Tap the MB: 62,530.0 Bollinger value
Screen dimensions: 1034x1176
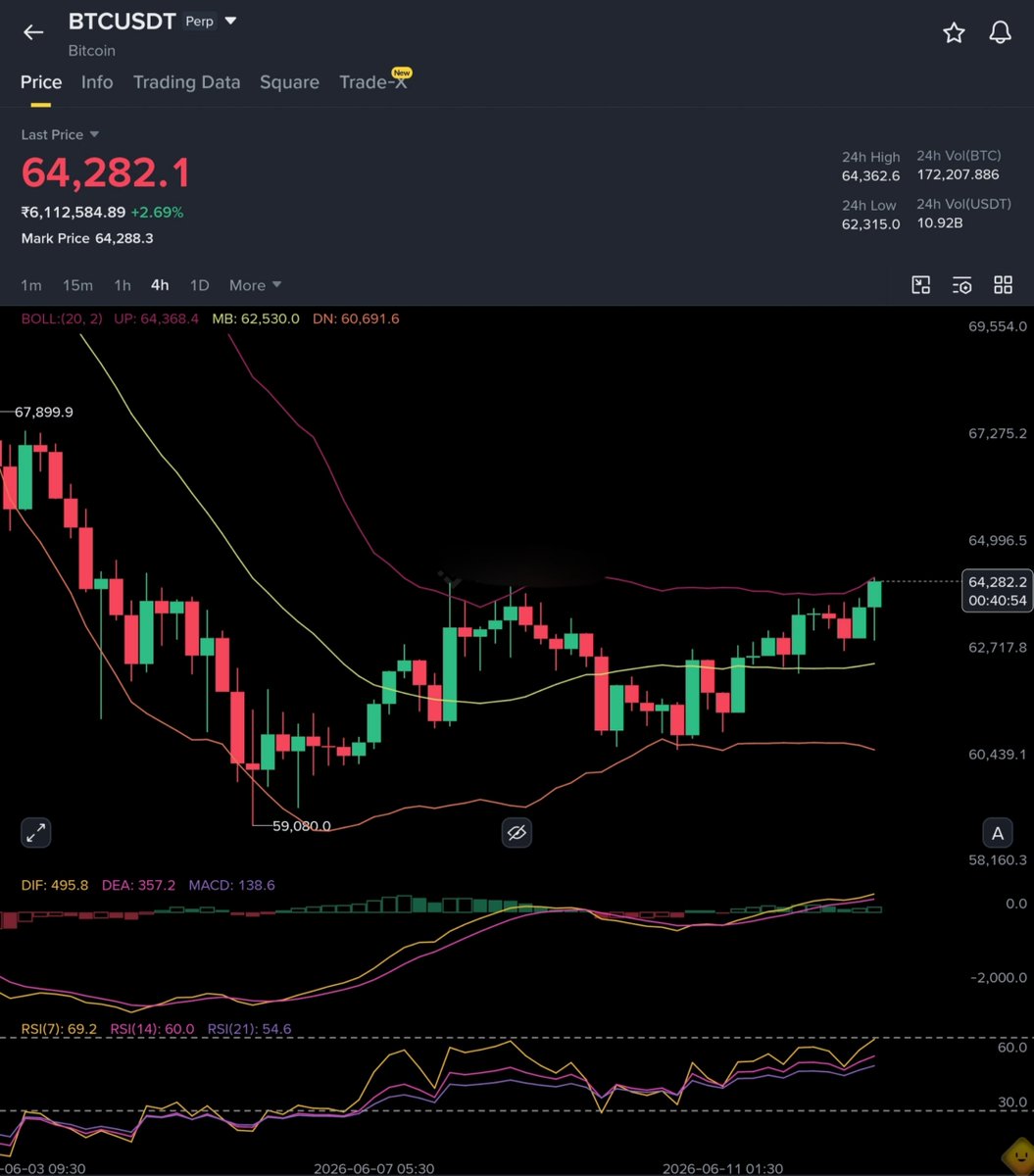(x=256, y=318)
